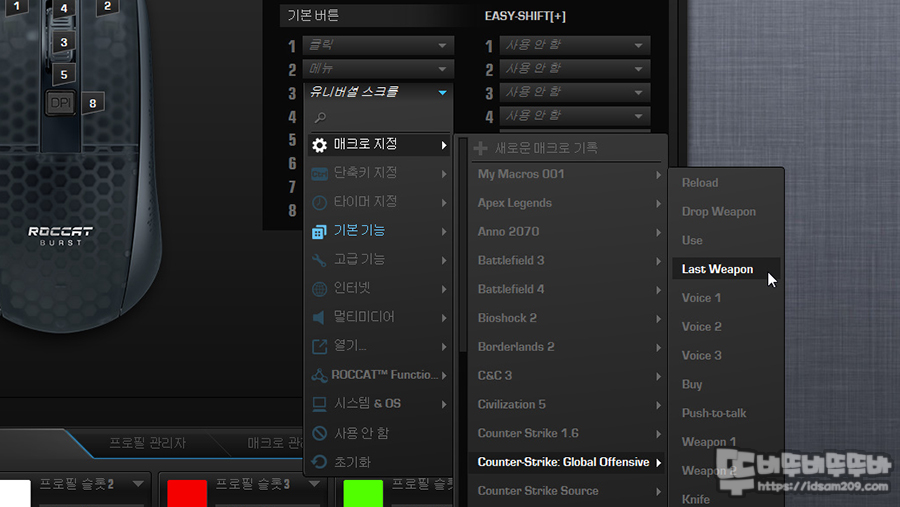Viewport: 900px width, 507px height.
Task: Open 시스템 & OS submenu
Action: (x=379, y=404)
